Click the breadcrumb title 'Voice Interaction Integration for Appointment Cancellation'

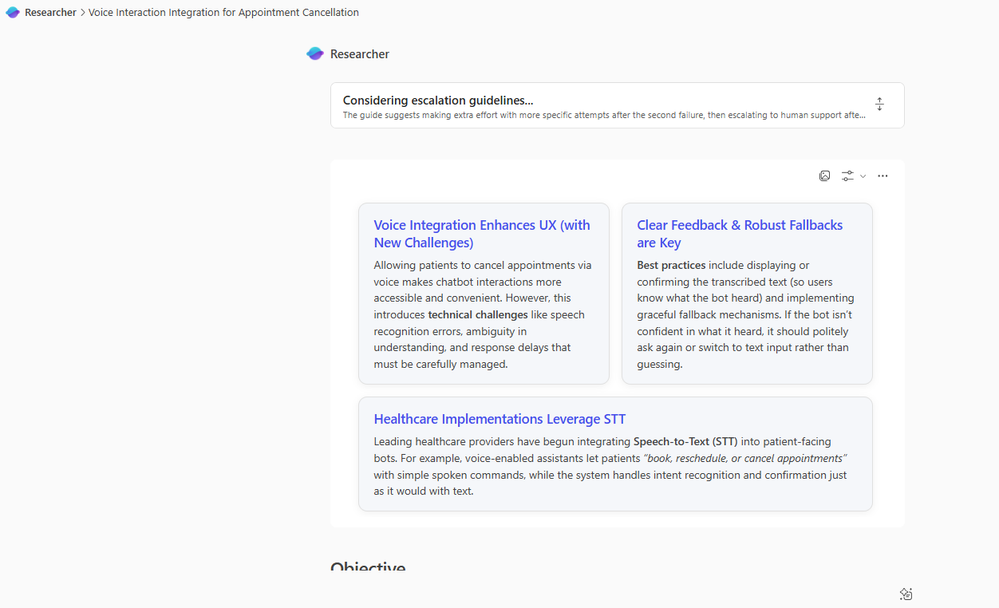click(x=223, y=13)
